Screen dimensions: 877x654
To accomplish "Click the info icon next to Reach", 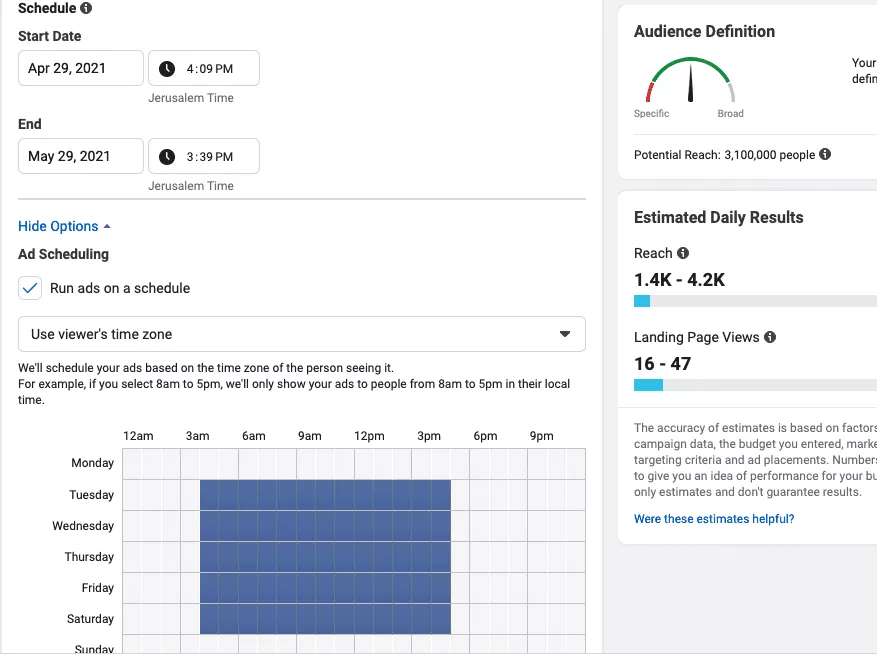I will click(x=683, y=253).
